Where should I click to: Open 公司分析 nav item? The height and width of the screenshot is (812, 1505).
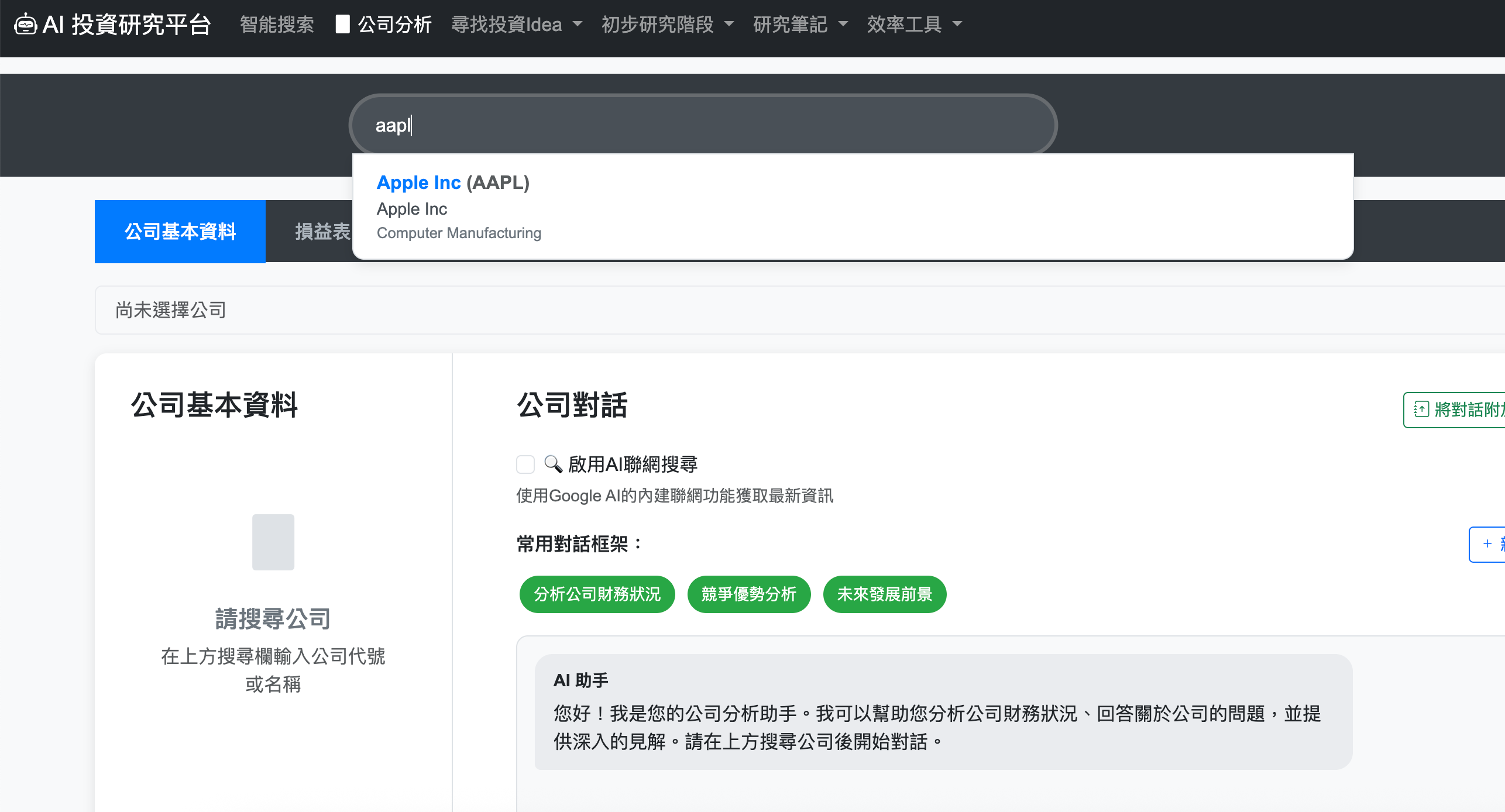pyautogui.click(x=394, y=25)
